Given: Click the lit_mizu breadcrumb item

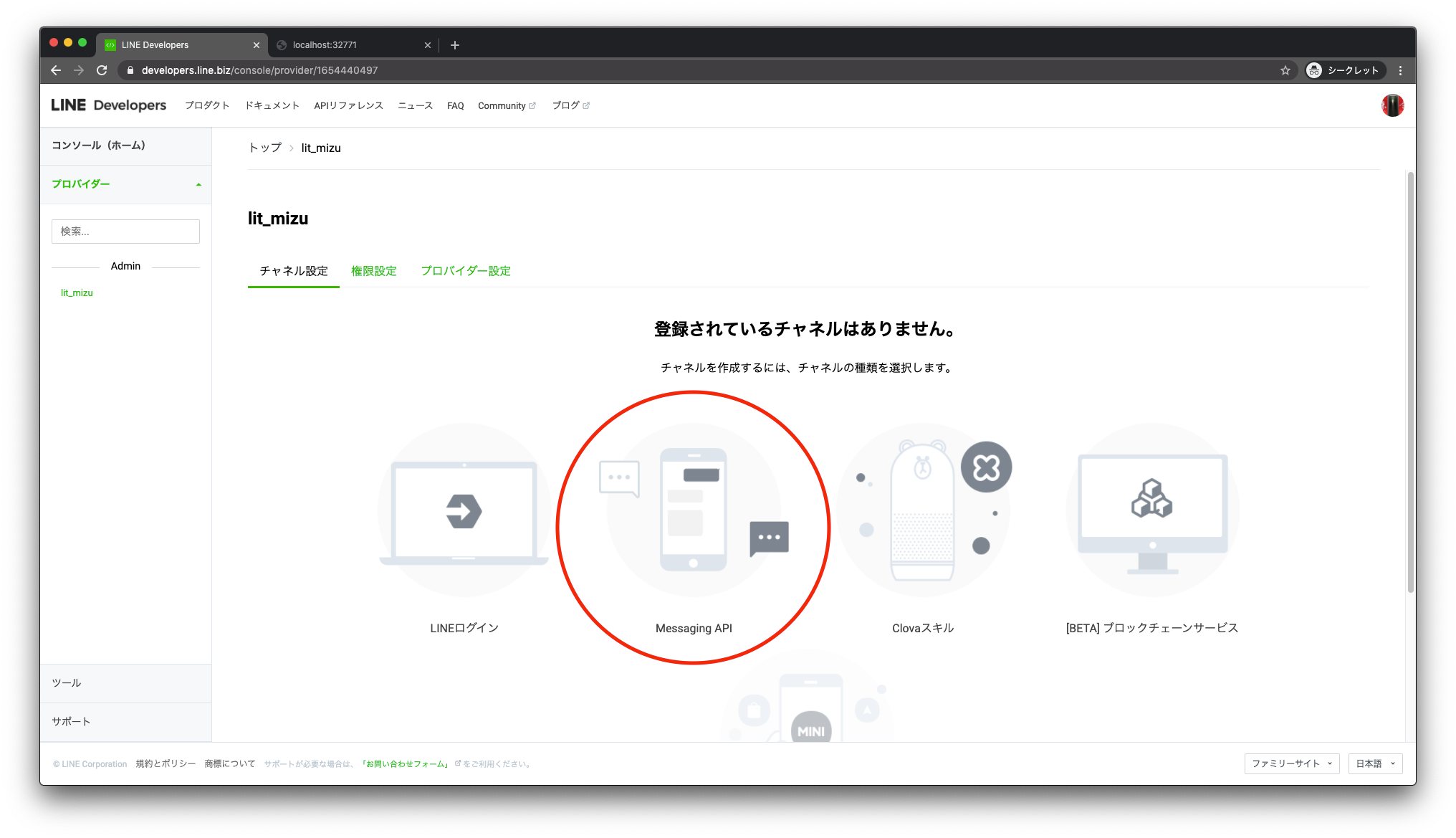Looking at the screenshot, I should 321,148.
